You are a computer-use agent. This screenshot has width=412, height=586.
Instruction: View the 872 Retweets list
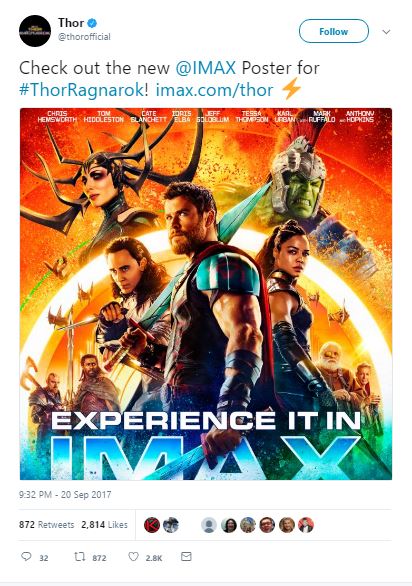[x=47, y=525]
